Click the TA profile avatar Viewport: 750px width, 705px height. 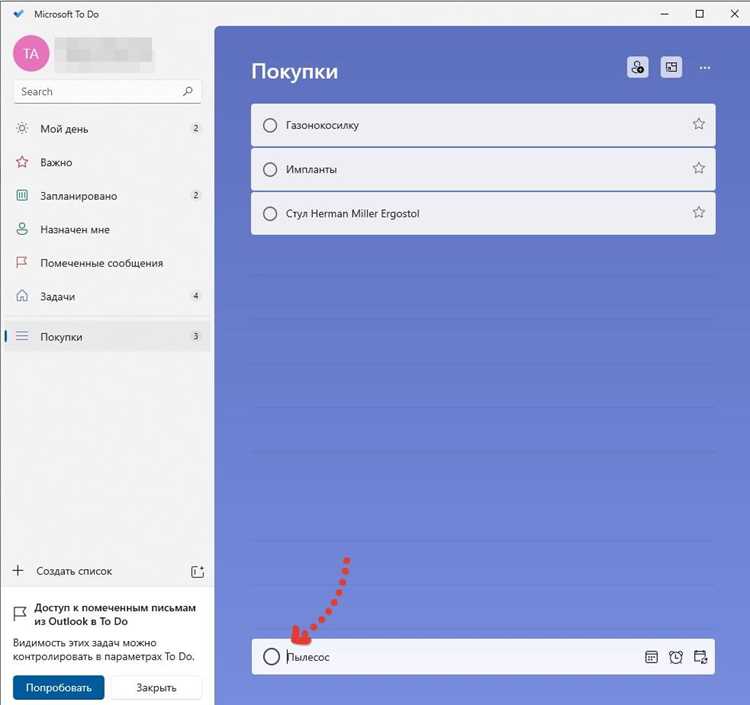31,54
